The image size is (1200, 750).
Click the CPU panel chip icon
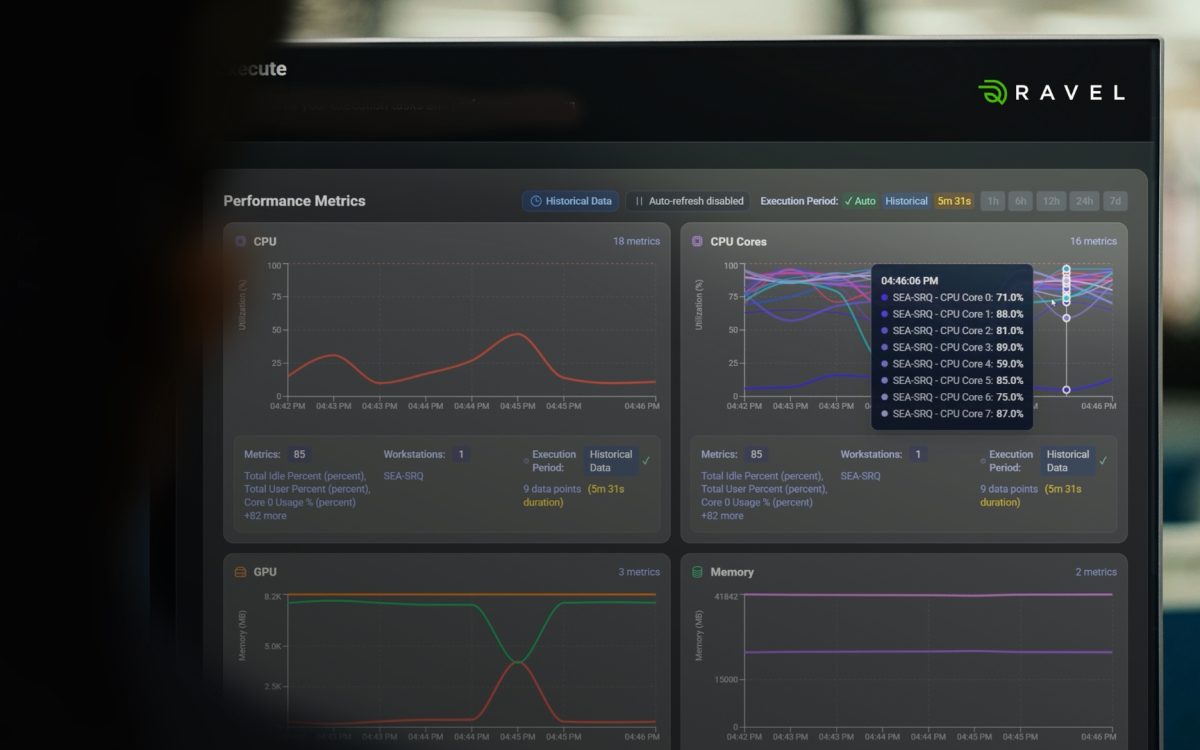point(240,242)
